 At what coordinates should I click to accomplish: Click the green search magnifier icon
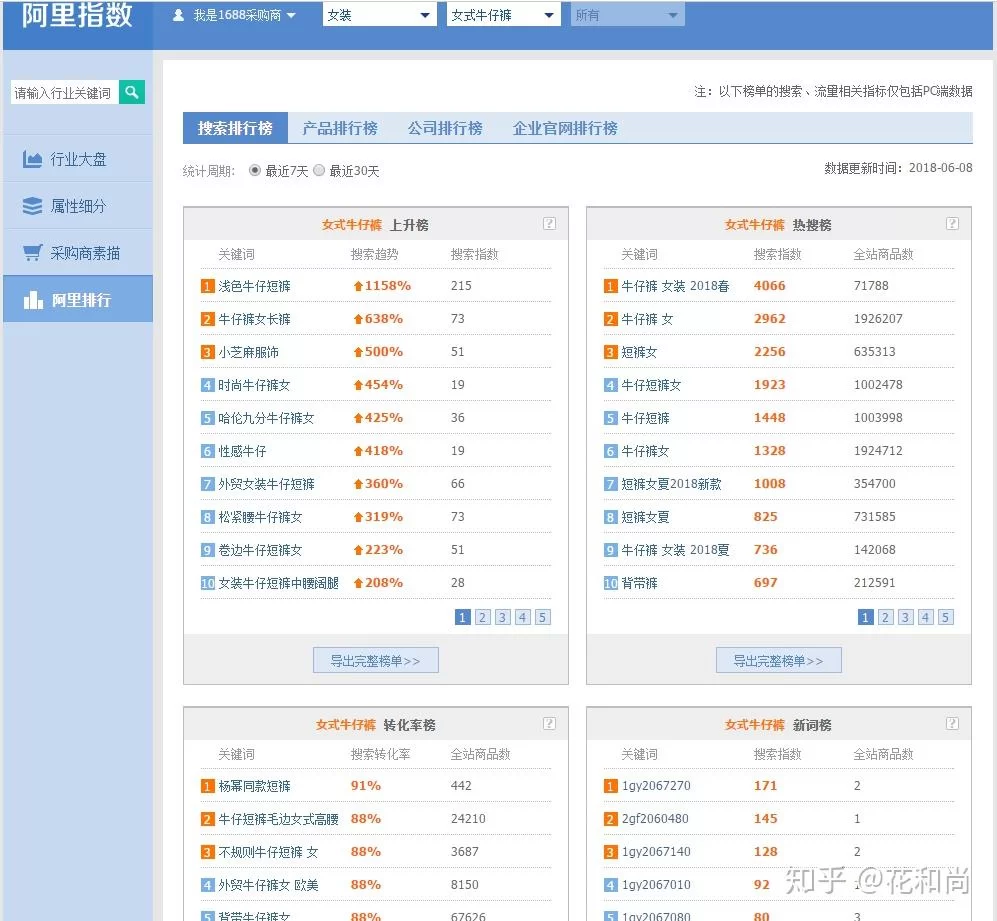(x=132, y=92)
